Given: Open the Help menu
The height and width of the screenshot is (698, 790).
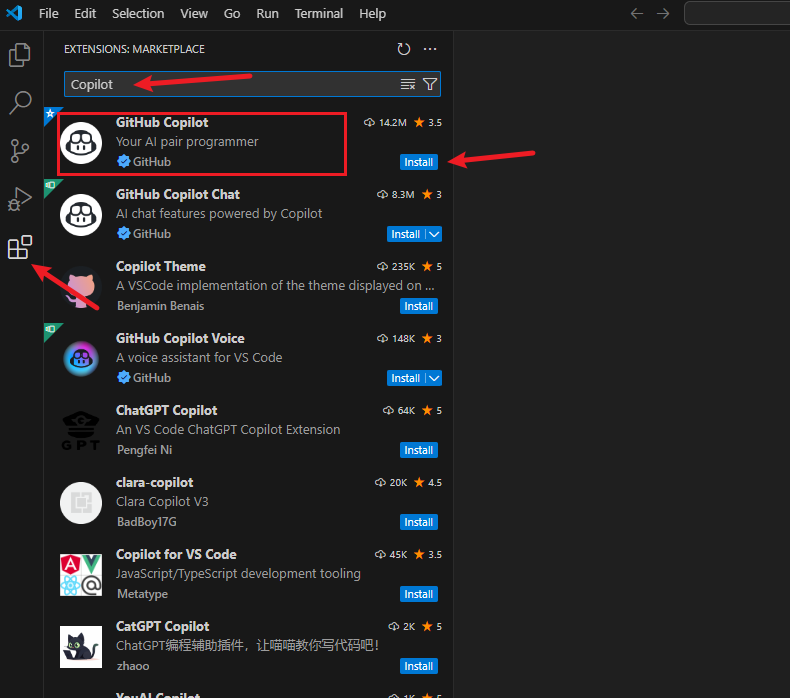Looking at the screenshot, I should point(372,14).
